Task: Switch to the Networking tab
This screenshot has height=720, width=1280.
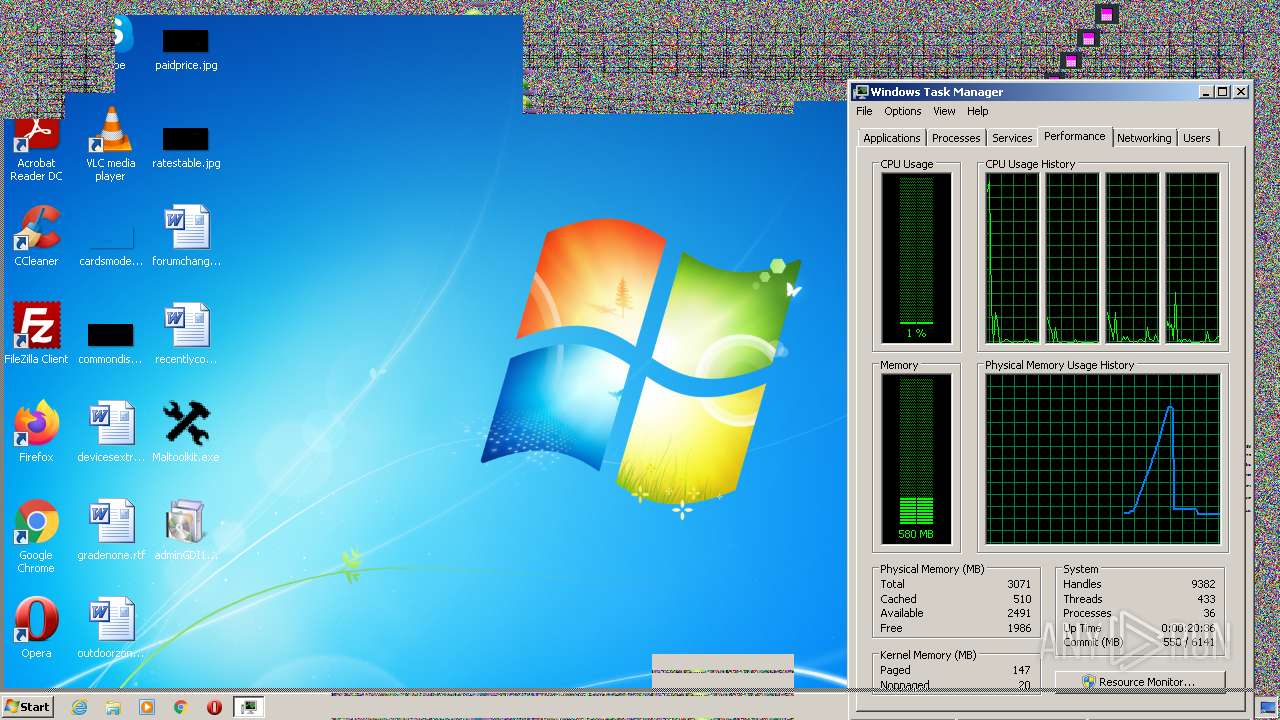Action: (1144, 138)
